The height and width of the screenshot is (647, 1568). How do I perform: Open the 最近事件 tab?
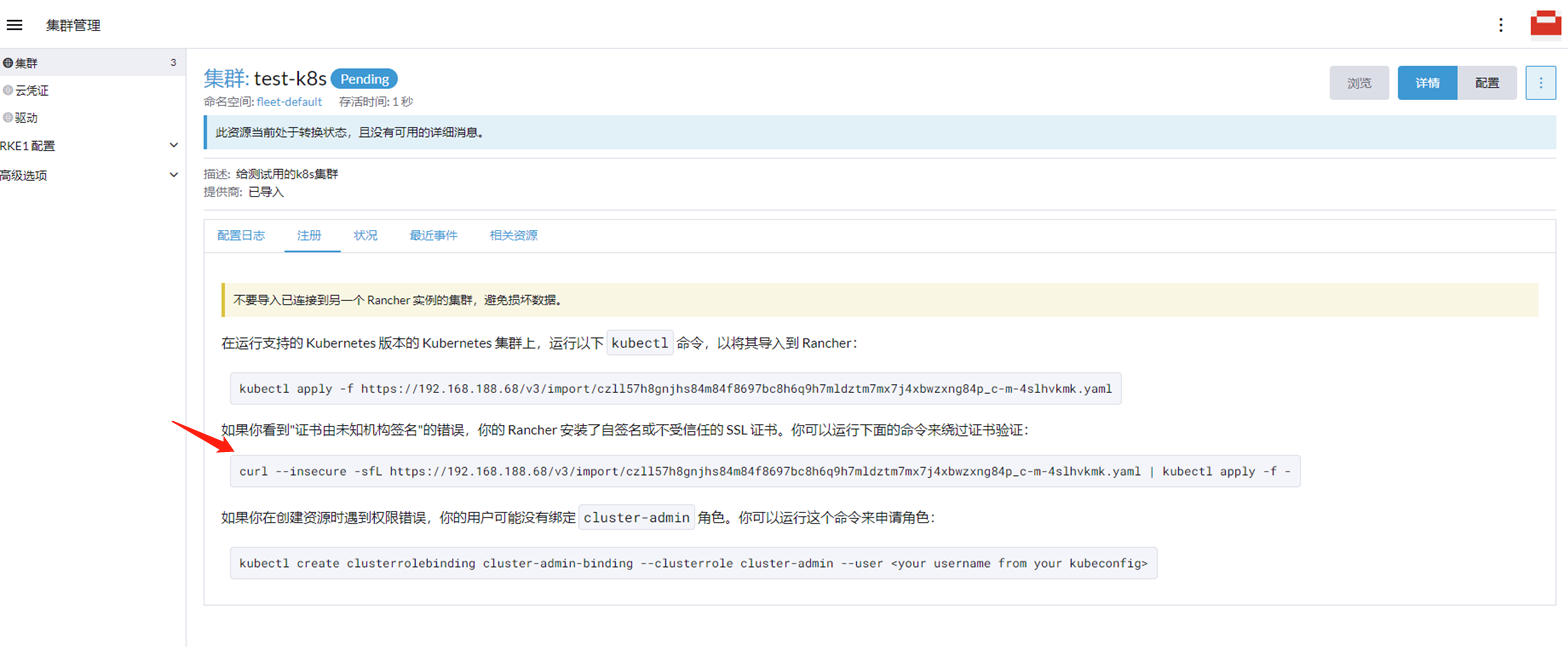point(433,236)
